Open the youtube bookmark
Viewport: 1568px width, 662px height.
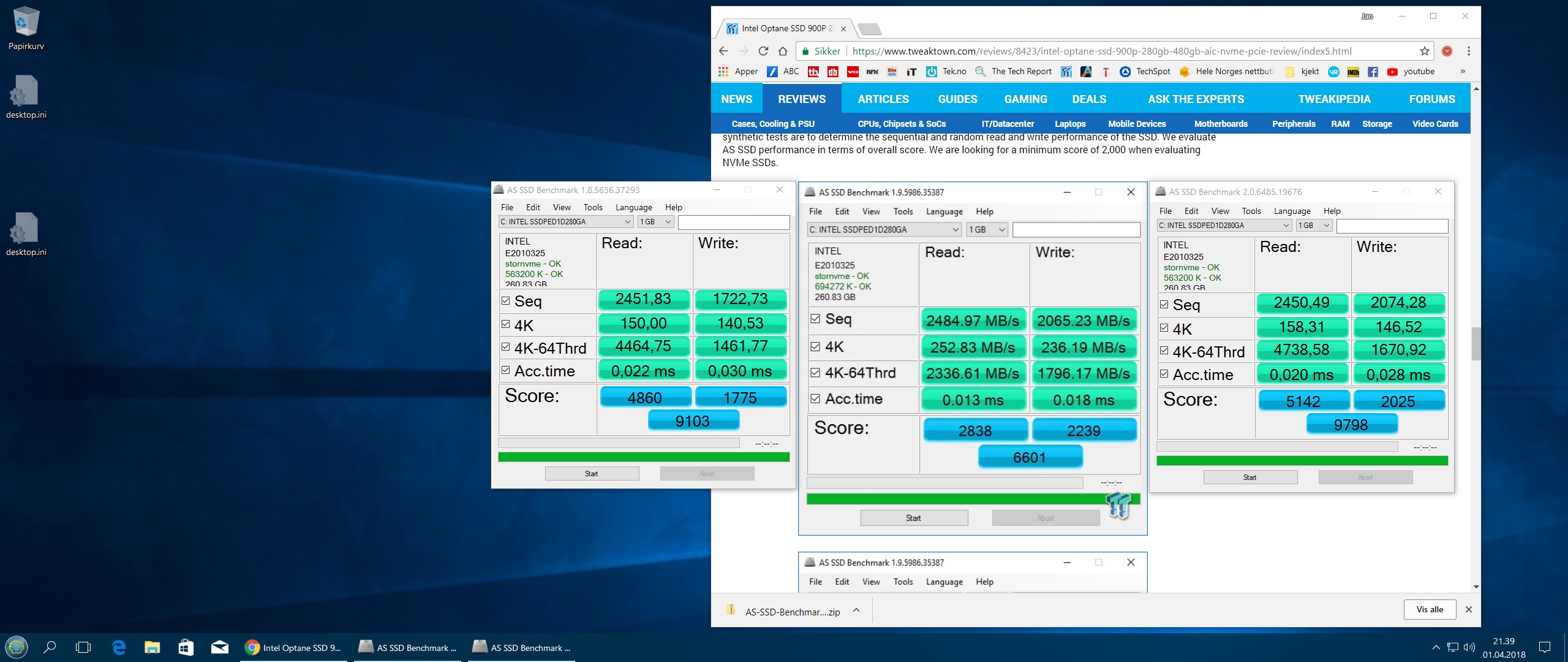click(1411, 71)
